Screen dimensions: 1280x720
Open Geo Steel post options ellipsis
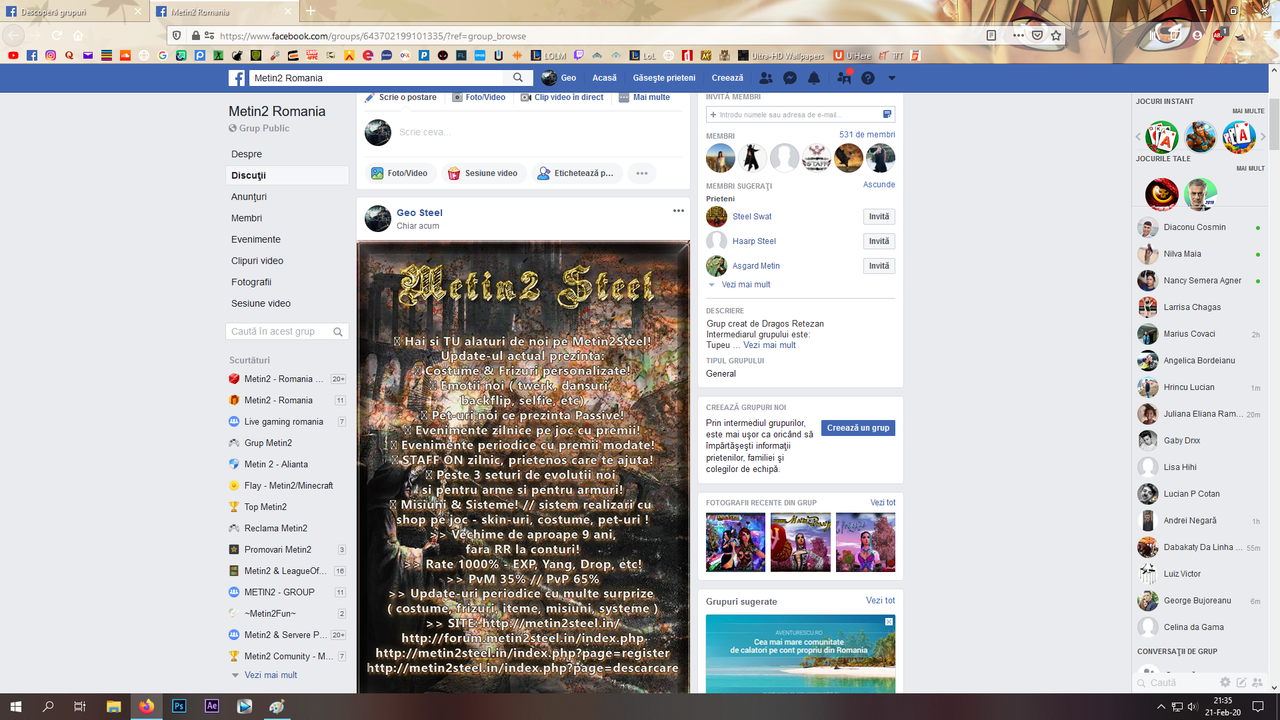[679, 211]
